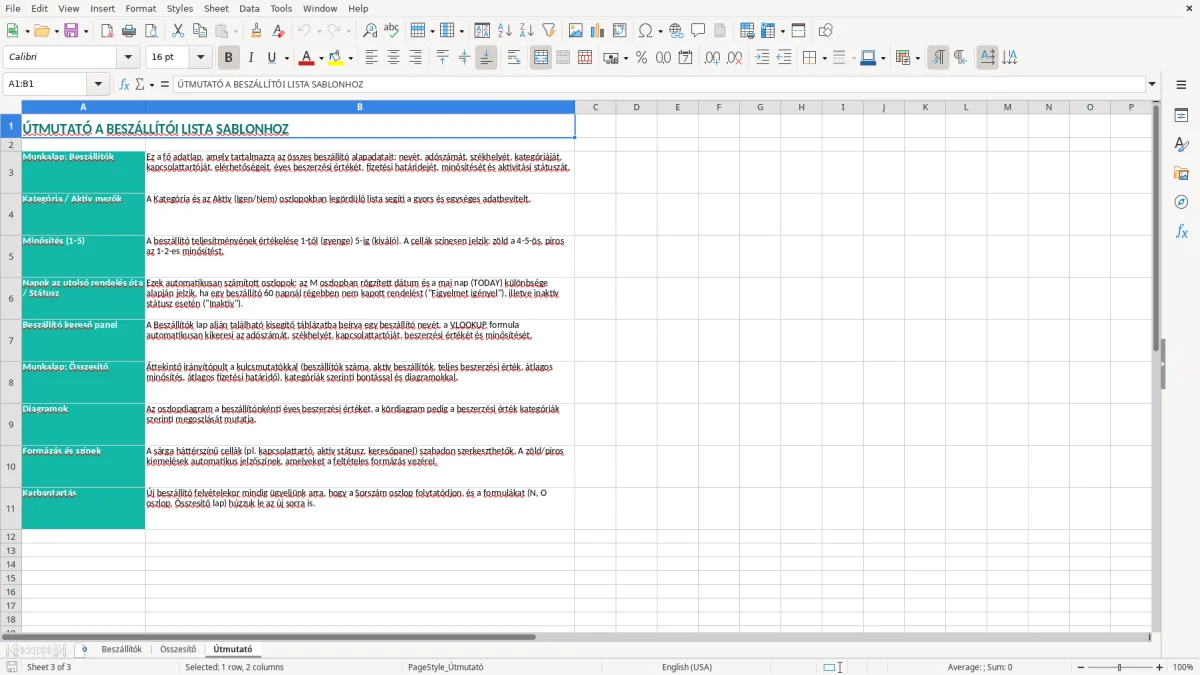Open font color dropdown arrow
Screen dimensions: 1200x675
coord(321,58)
